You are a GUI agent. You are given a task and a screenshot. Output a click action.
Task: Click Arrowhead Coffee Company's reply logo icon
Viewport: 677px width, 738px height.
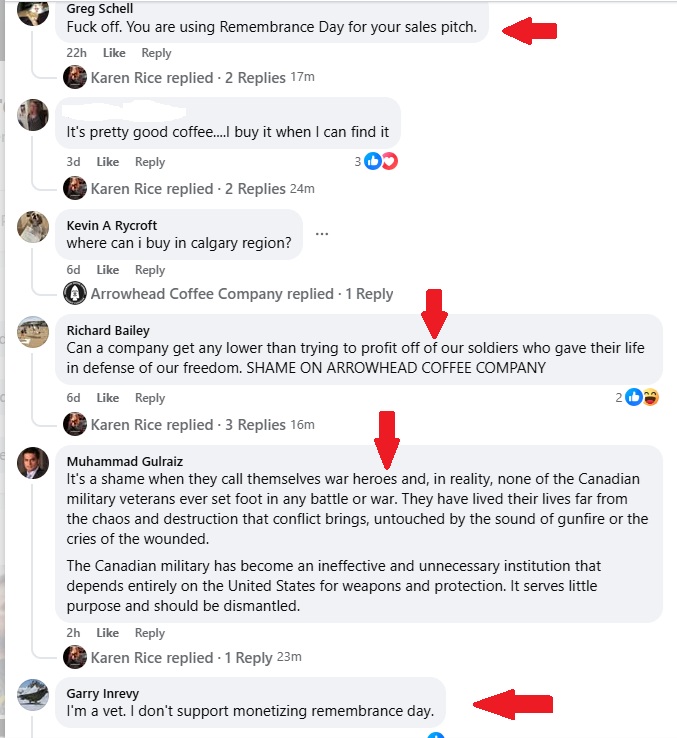click(x=75, y=294)
